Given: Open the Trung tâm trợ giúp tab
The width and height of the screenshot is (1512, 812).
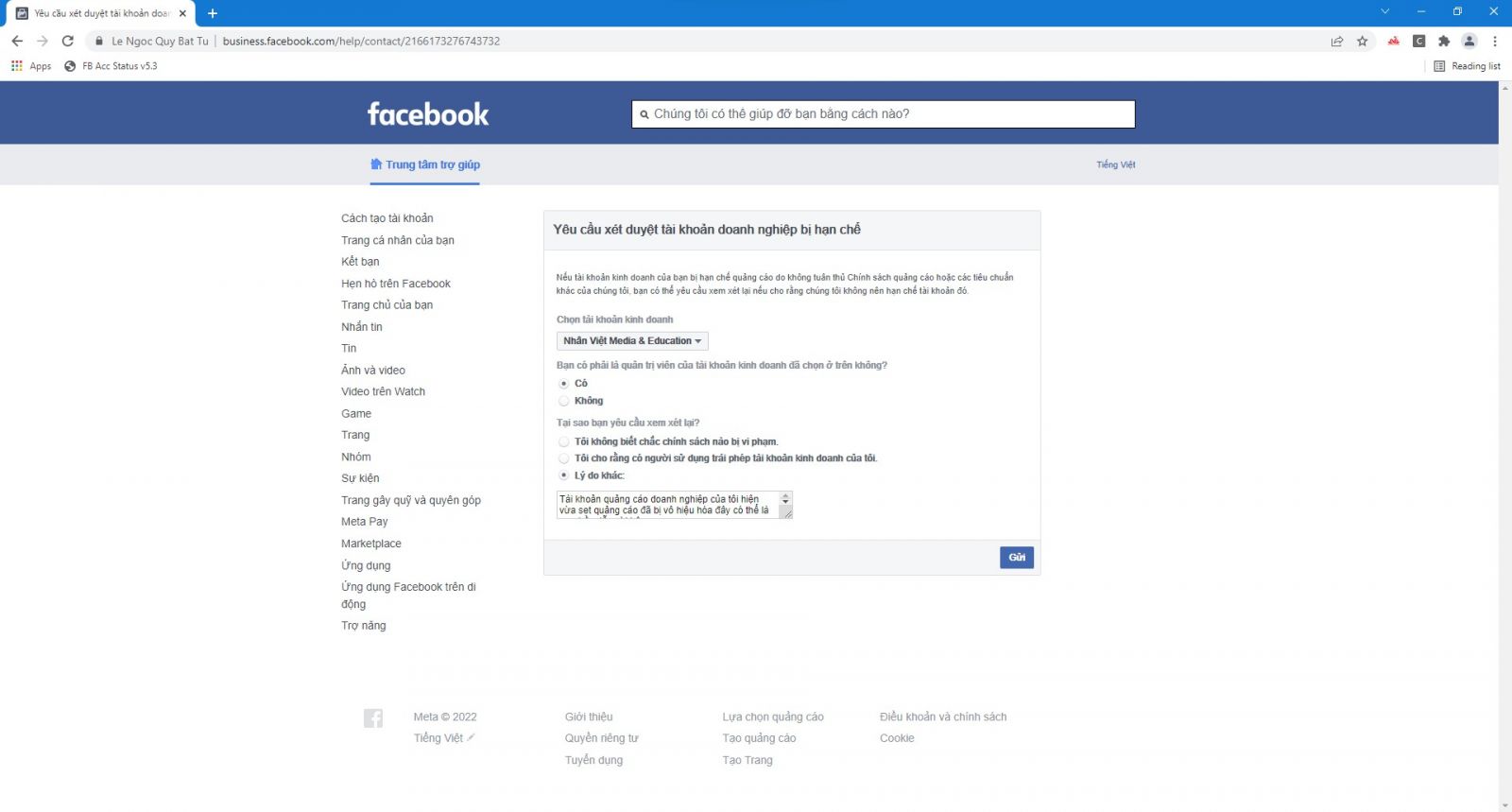Looking at the screenshot, I should 425,164.
